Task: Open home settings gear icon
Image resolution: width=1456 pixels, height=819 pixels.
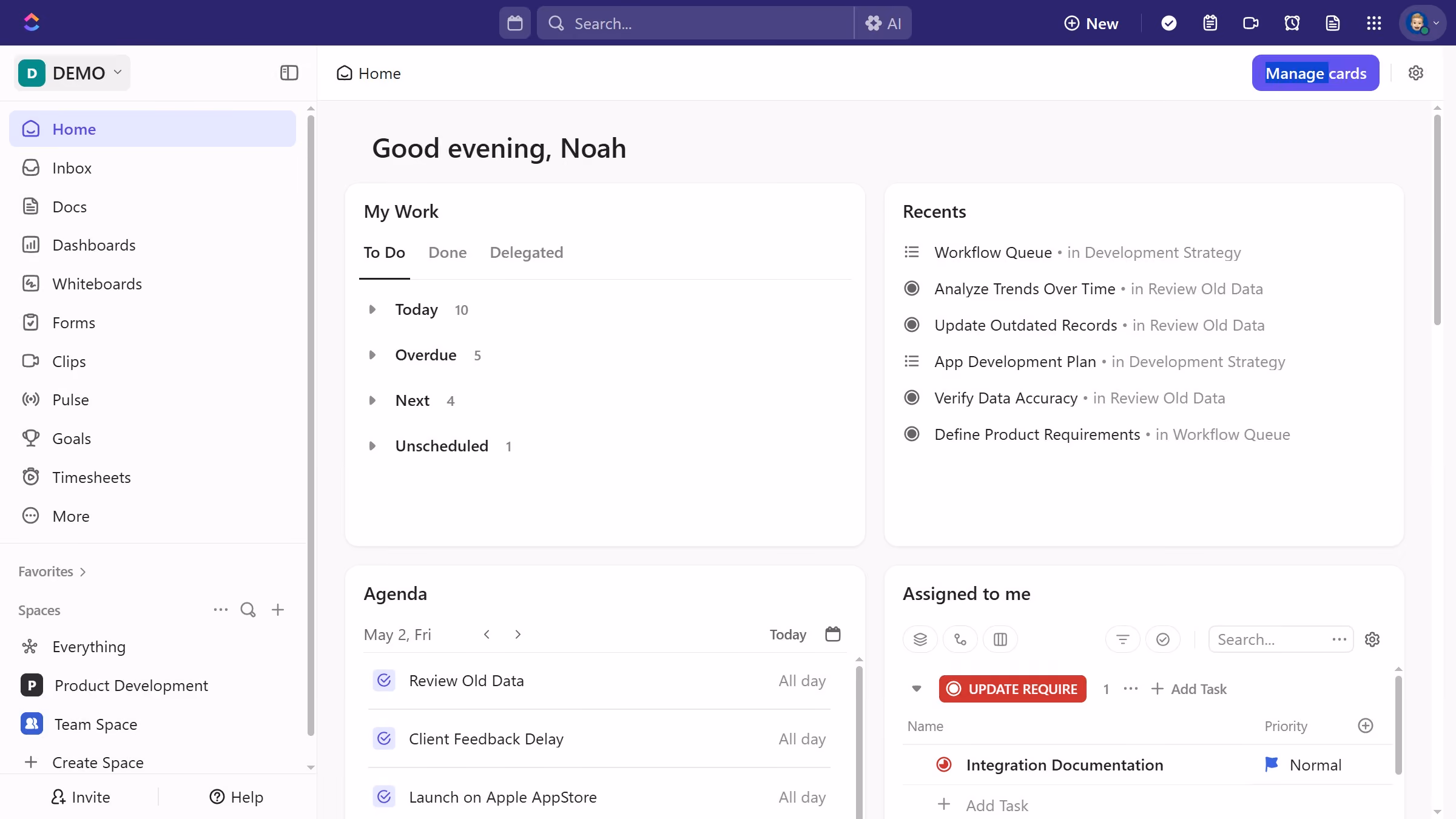Action: 1415,73
